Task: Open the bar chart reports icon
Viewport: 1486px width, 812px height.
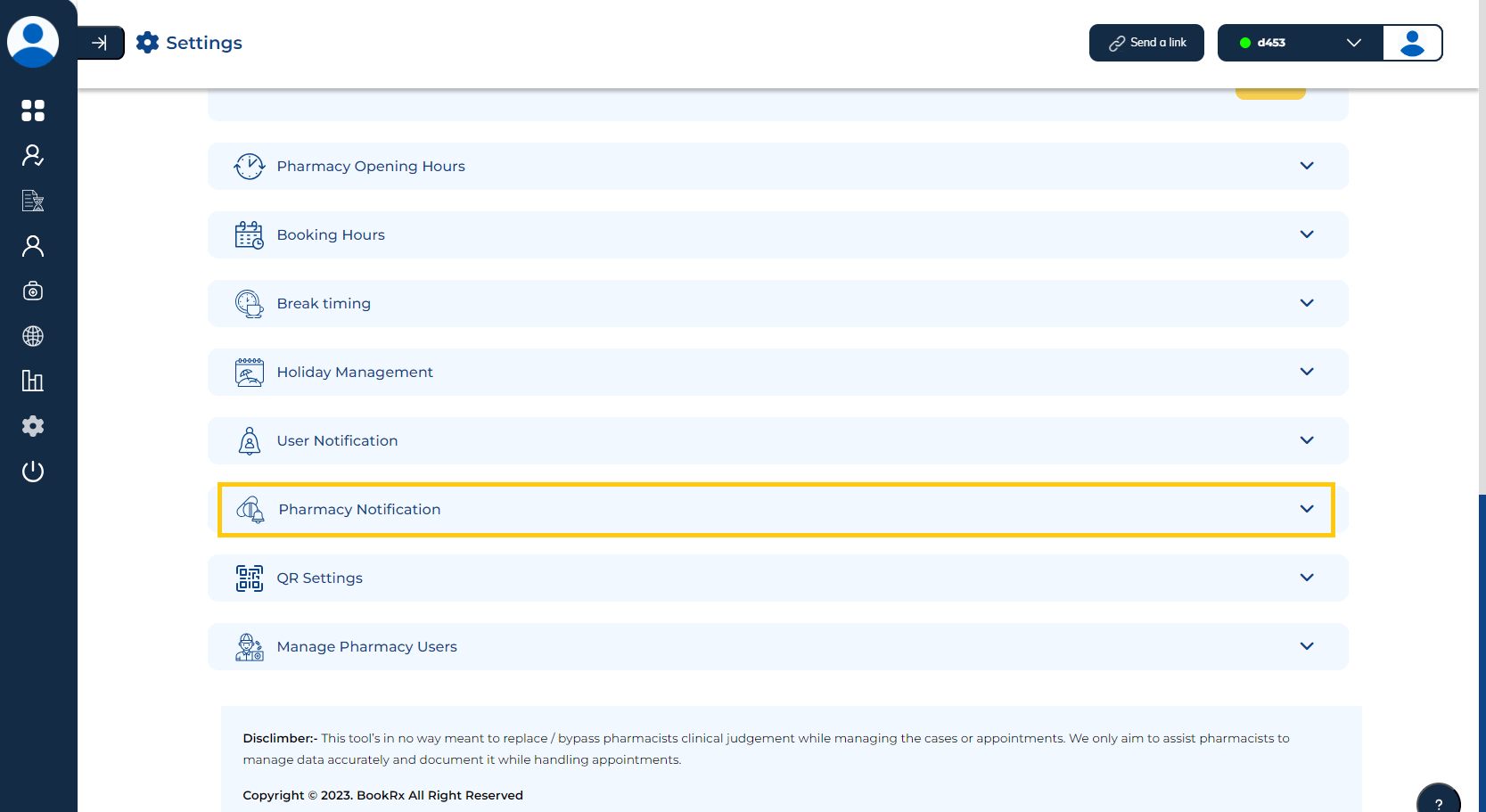Action: click(x=33, y=381)
